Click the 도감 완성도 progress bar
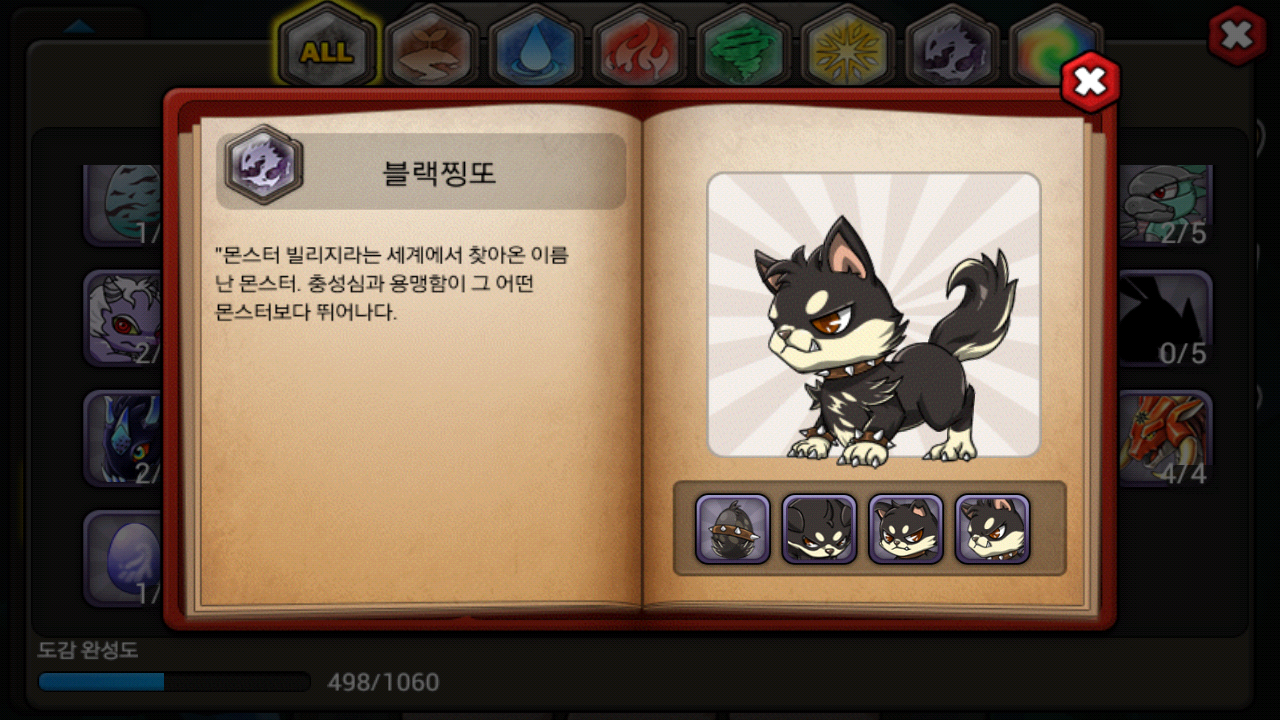The width and height of the screenshot is (1280, 720). (174, 682)
